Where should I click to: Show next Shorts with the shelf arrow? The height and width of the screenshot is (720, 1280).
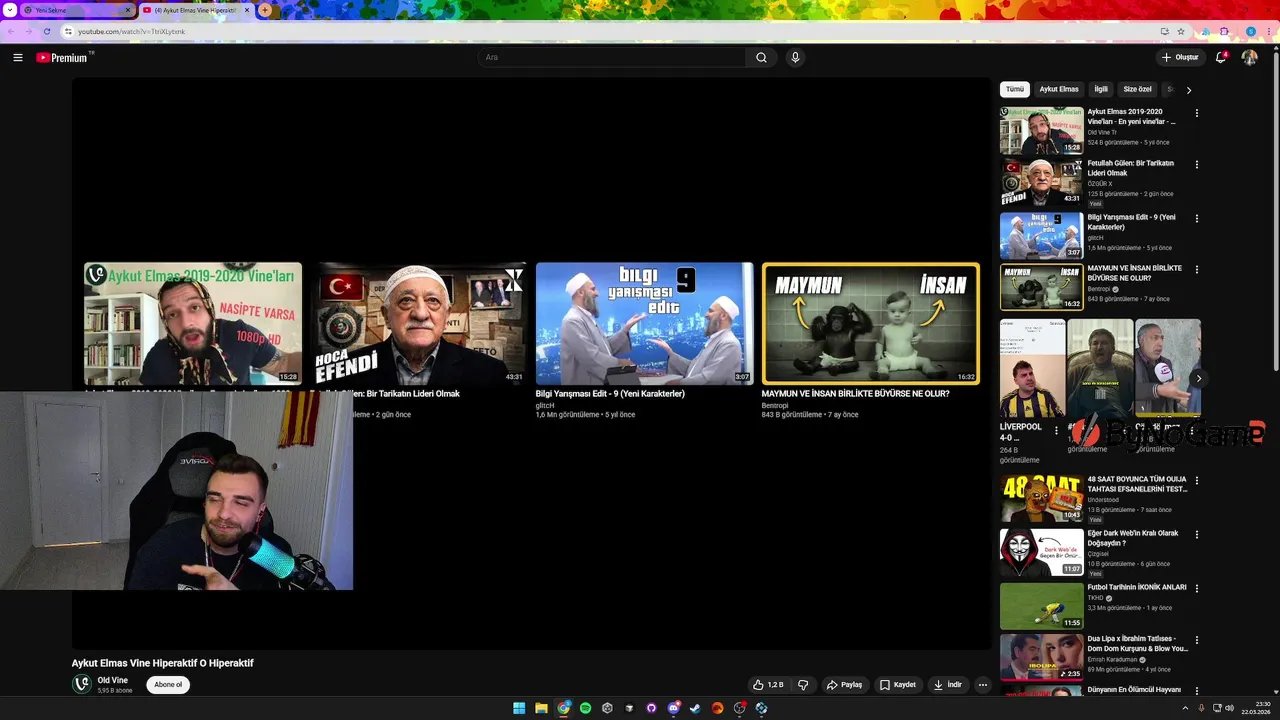(1198, 378)
